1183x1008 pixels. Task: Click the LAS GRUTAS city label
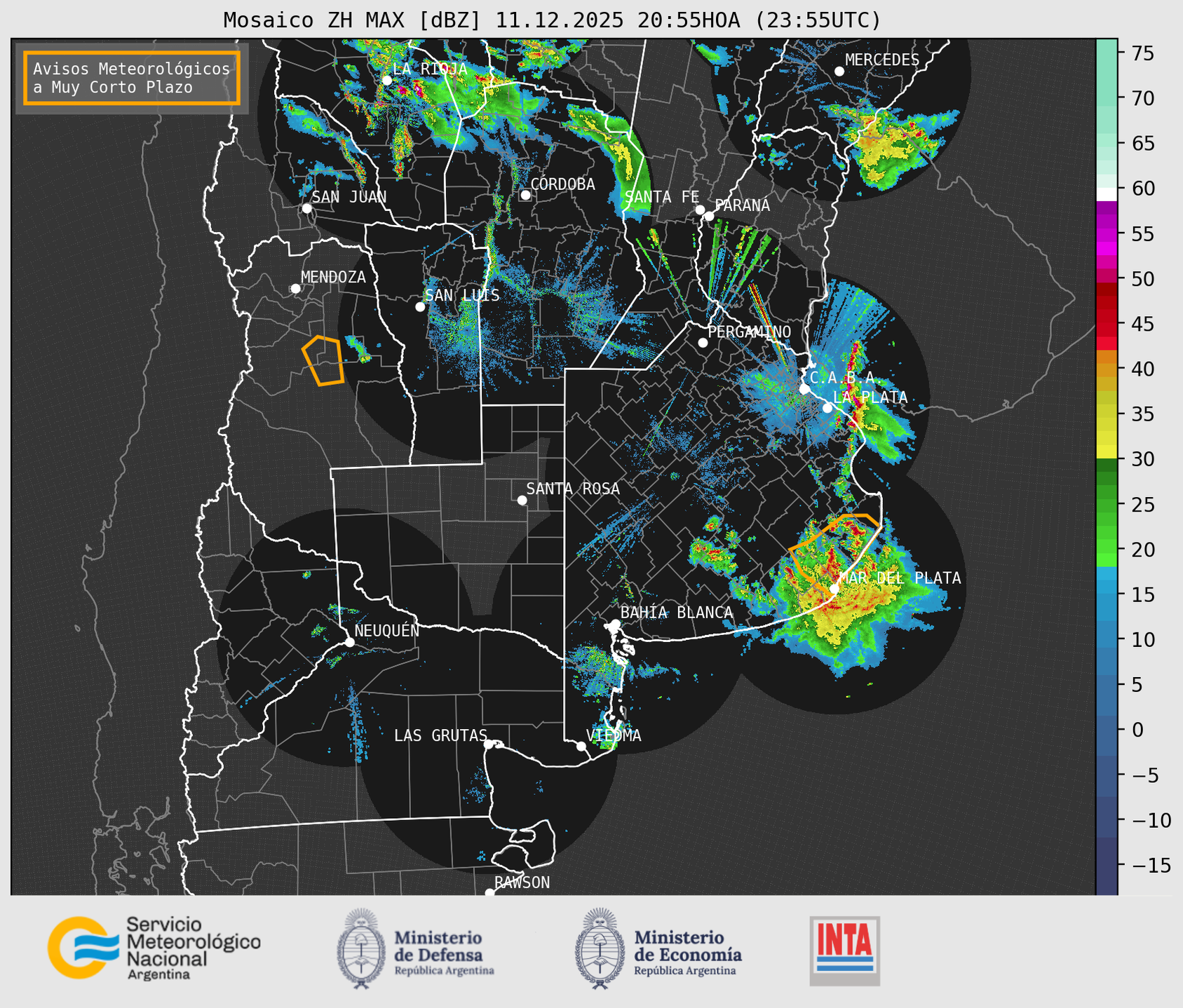coord(440,735)
